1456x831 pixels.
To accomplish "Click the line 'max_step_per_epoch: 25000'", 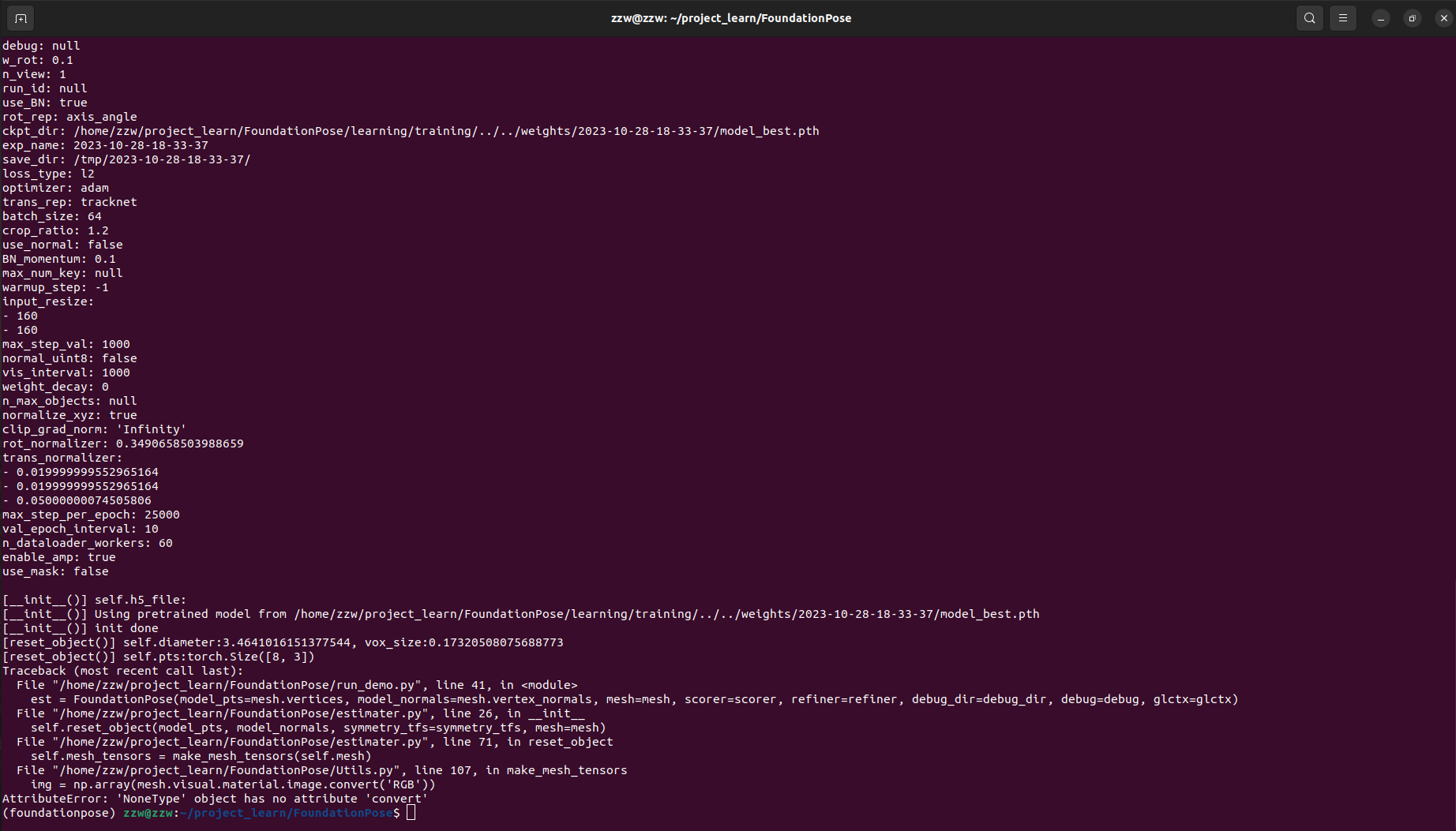I will (x=91, y=515).
